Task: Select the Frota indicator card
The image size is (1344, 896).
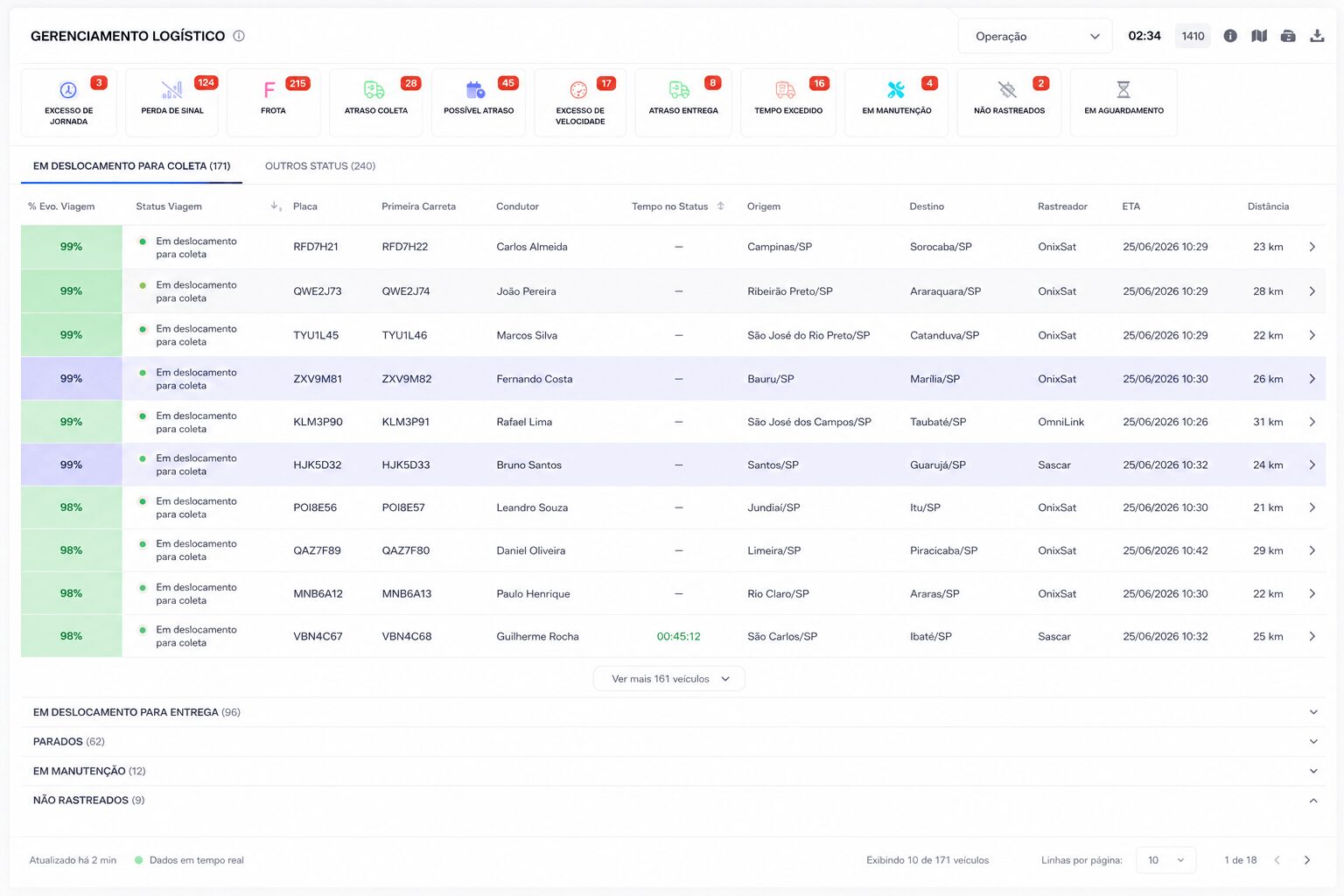Action: [x=273, y=102]
